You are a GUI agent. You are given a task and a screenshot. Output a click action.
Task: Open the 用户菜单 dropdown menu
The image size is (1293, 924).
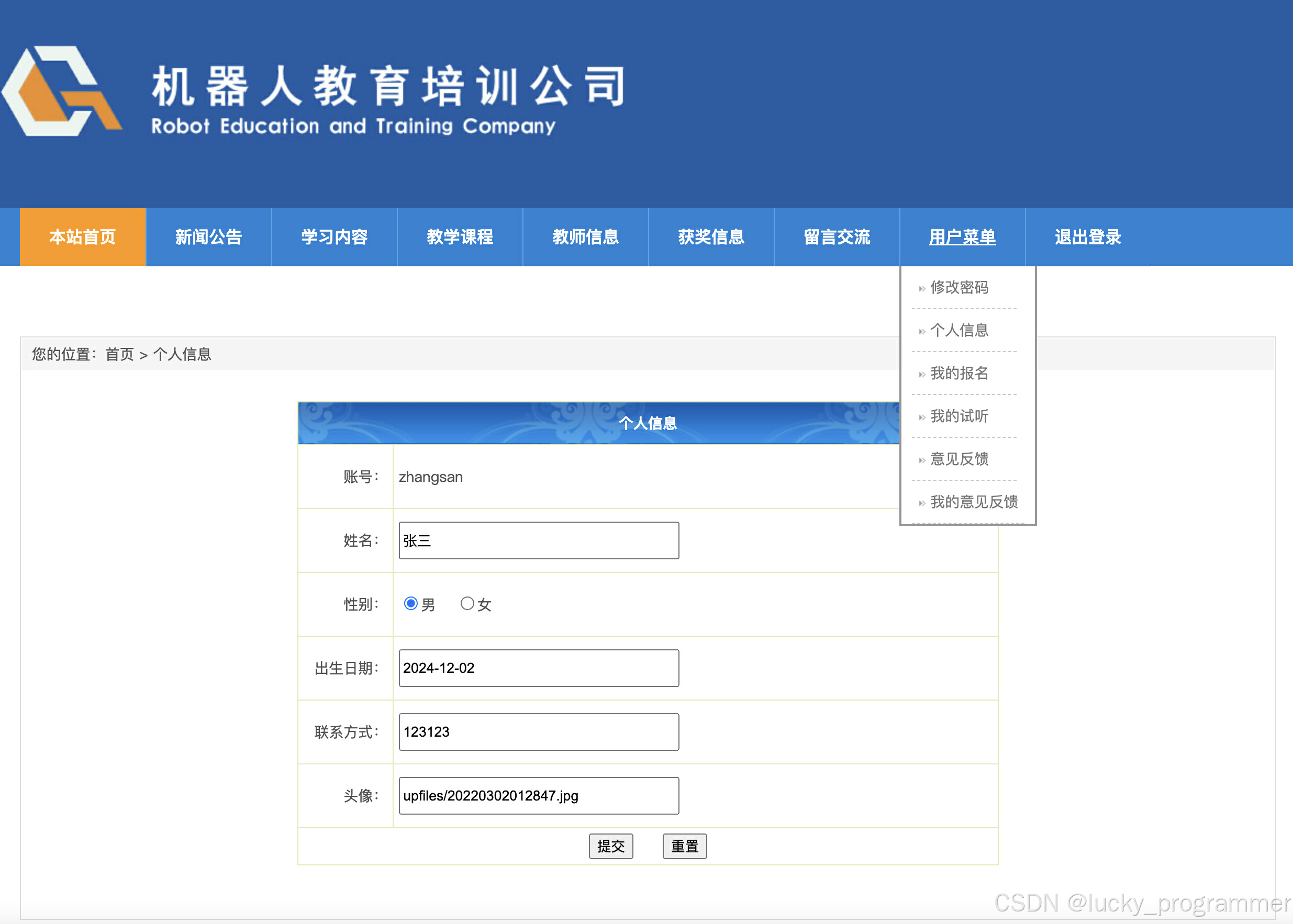[962, 236]
